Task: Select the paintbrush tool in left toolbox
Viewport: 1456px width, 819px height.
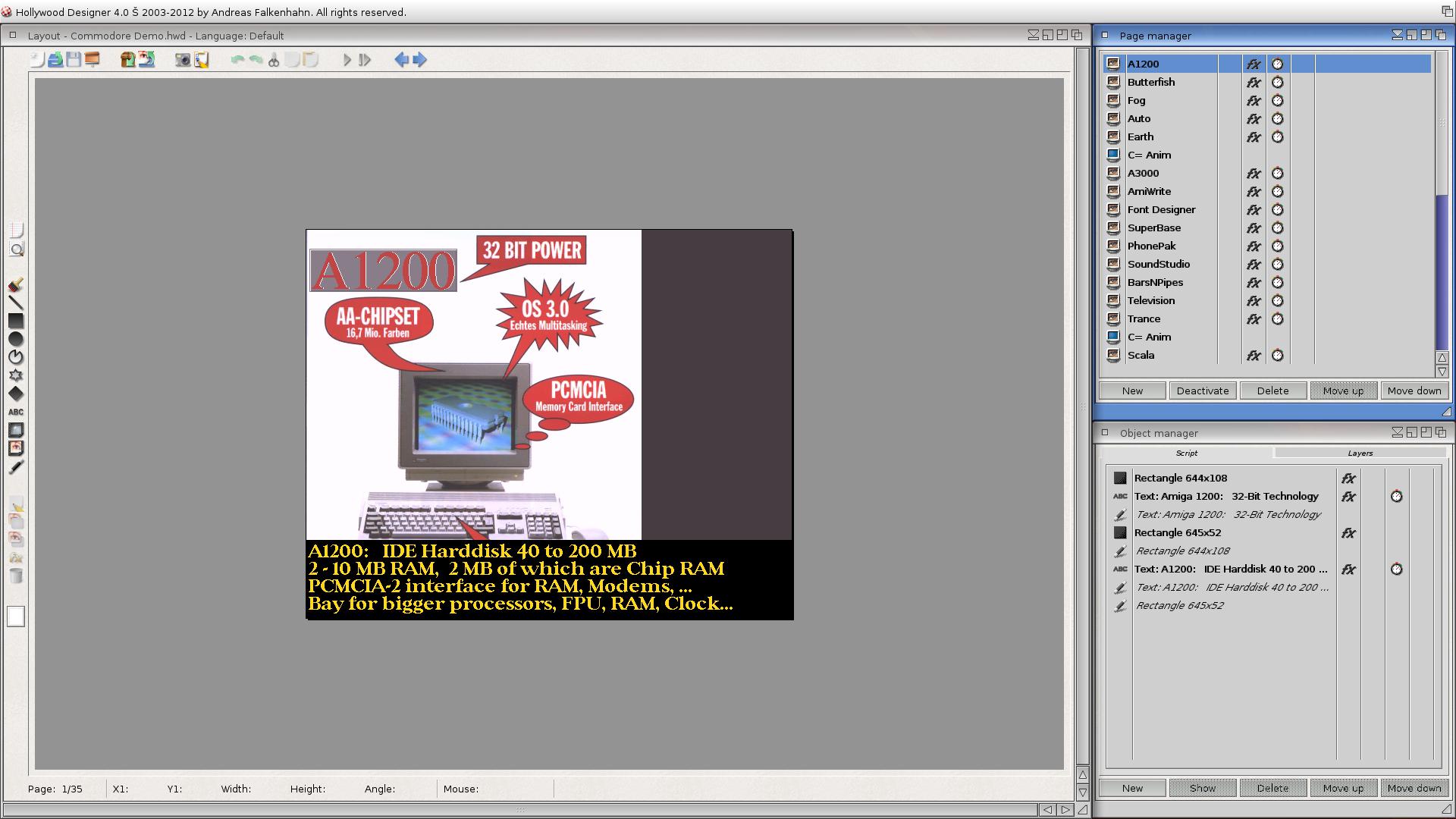Action: (16, 285)
